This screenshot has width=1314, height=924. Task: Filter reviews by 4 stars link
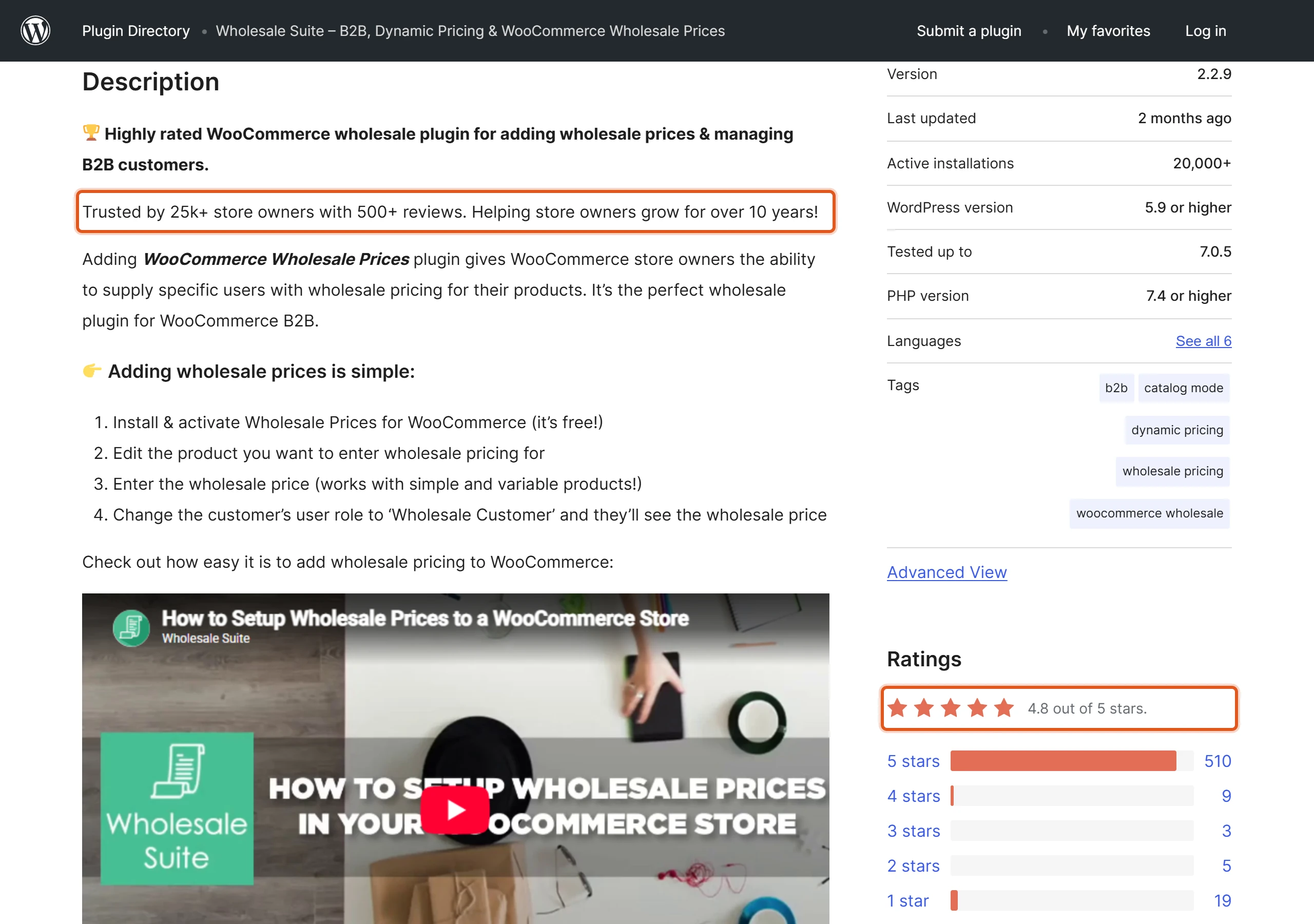pyautogui.click(x=914, y=796)
